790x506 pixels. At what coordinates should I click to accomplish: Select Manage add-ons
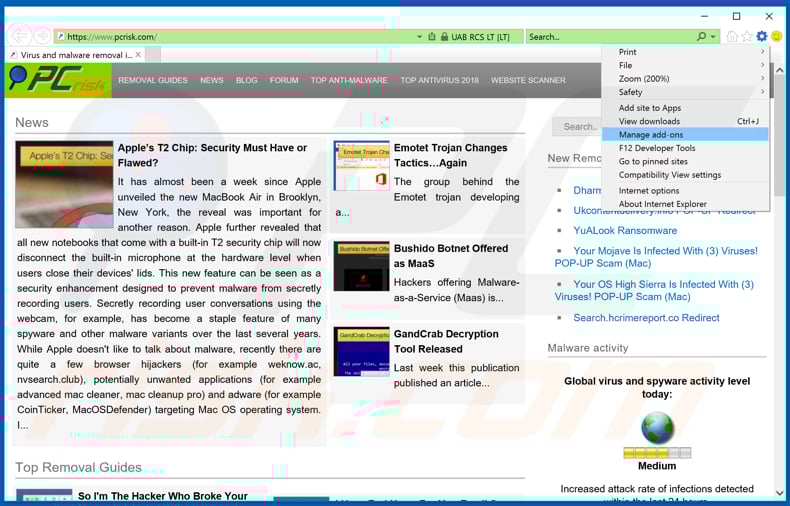[x=685, y=135]
